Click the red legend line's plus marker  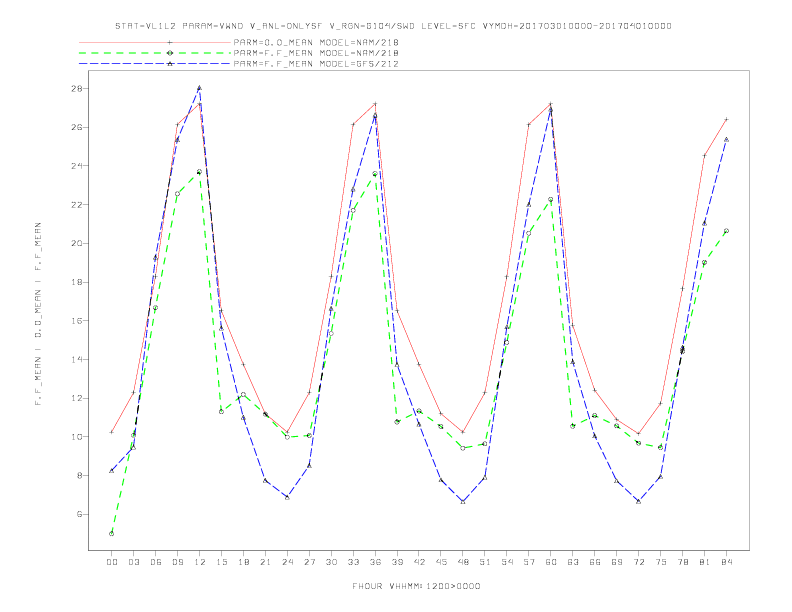pyautogui.click(x=170, y=42)
